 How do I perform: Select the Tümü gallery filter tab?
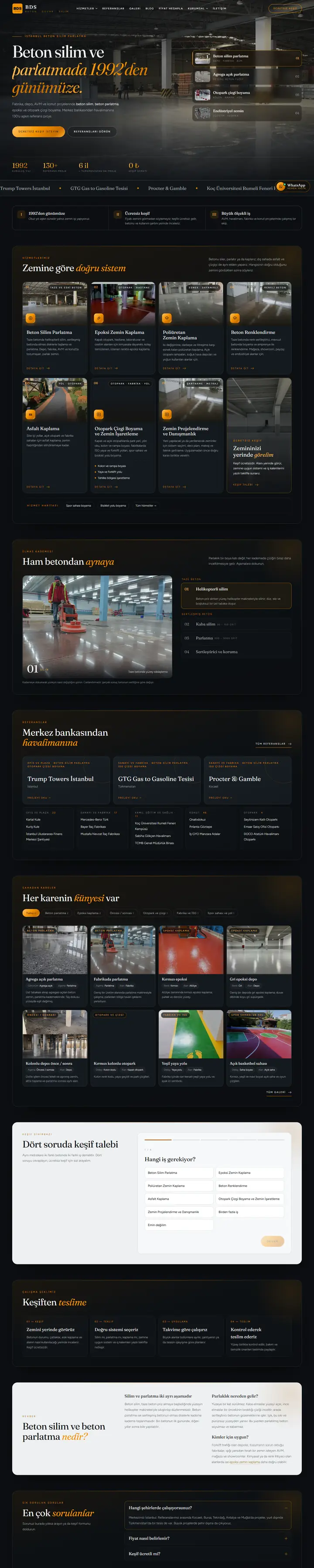(31, 913)
